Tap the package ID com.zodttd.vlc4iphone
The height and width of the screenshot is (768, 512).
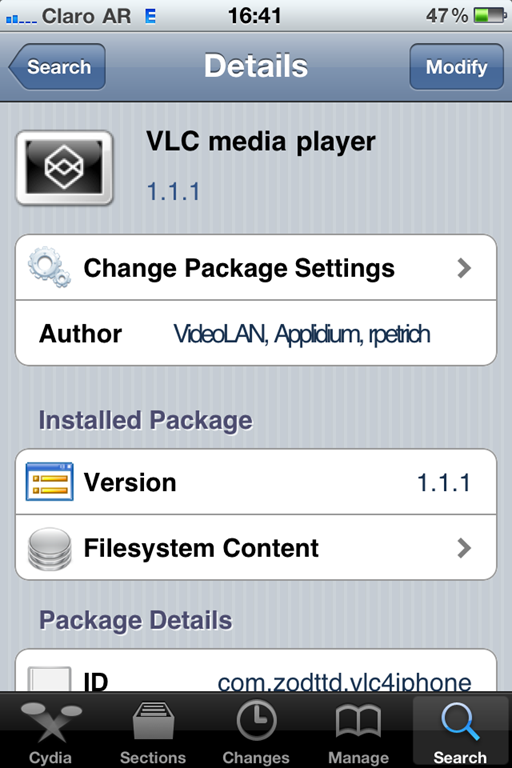pos(344,682)
